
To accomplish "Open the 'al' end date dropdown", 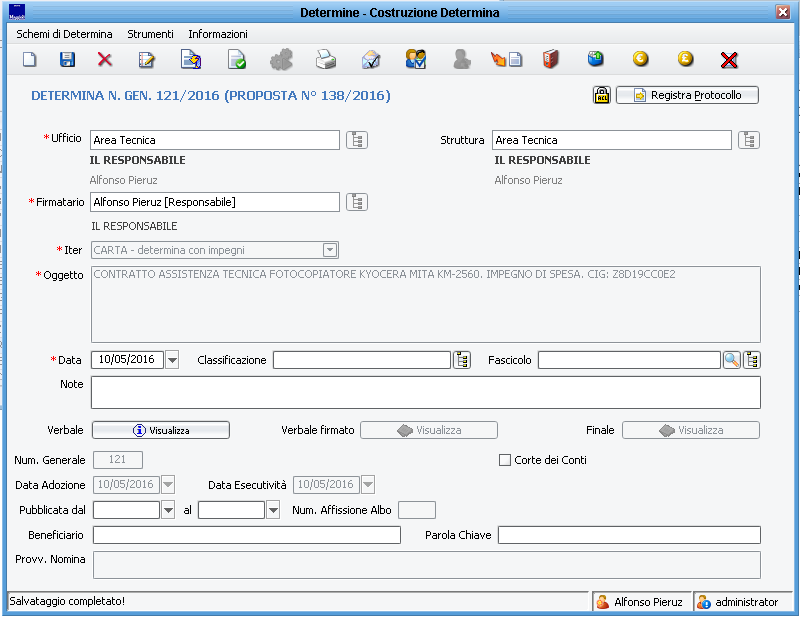I will click(273, 510).
